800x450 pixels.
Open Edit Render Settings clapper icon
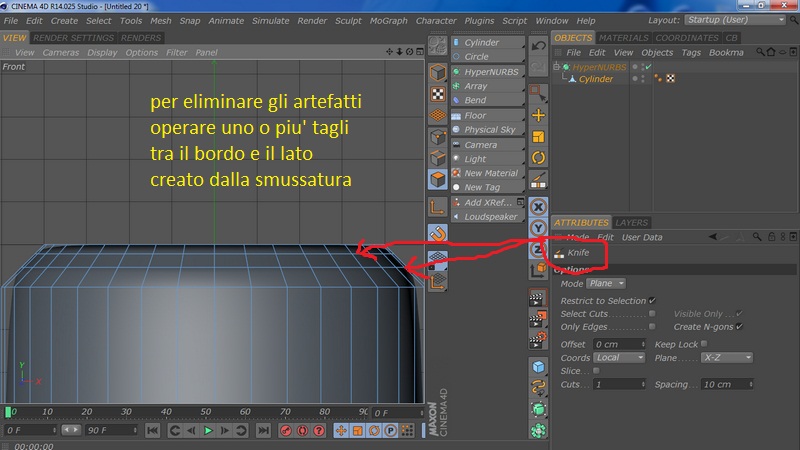(538, 340)
